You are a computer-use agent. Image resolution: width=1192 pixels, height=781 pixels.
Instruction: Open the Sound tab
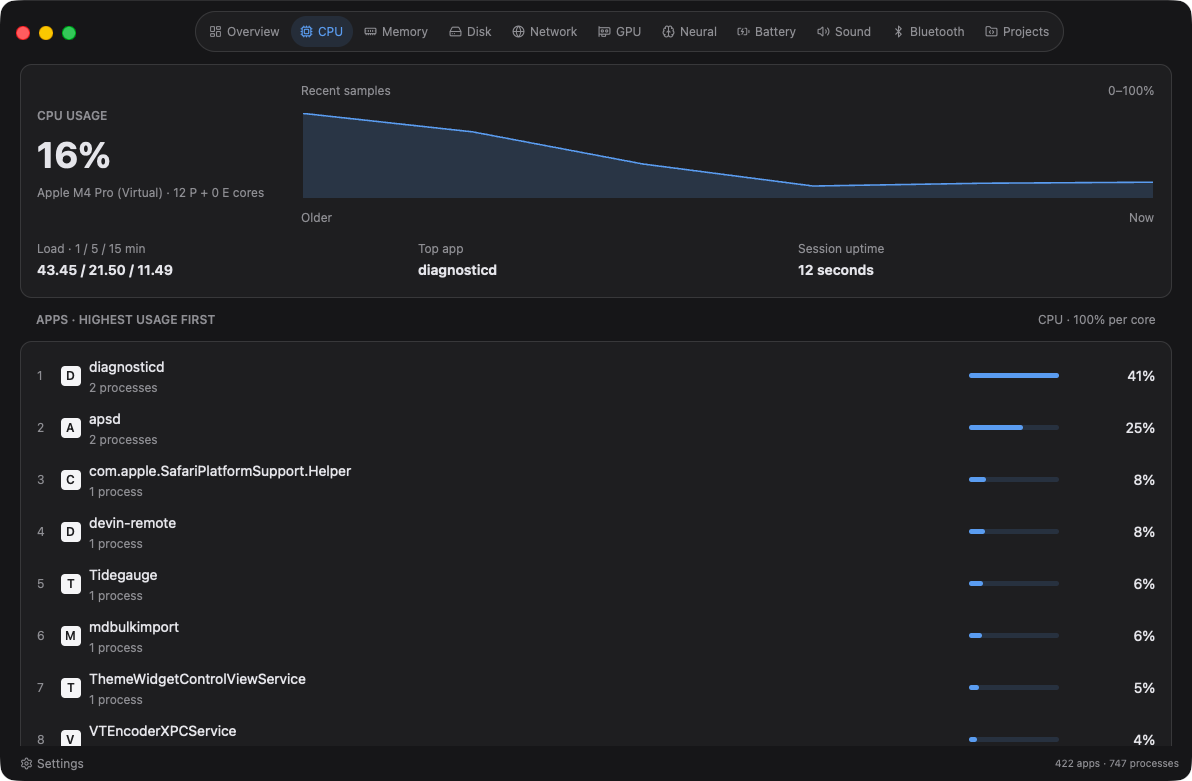click(844, 32)
